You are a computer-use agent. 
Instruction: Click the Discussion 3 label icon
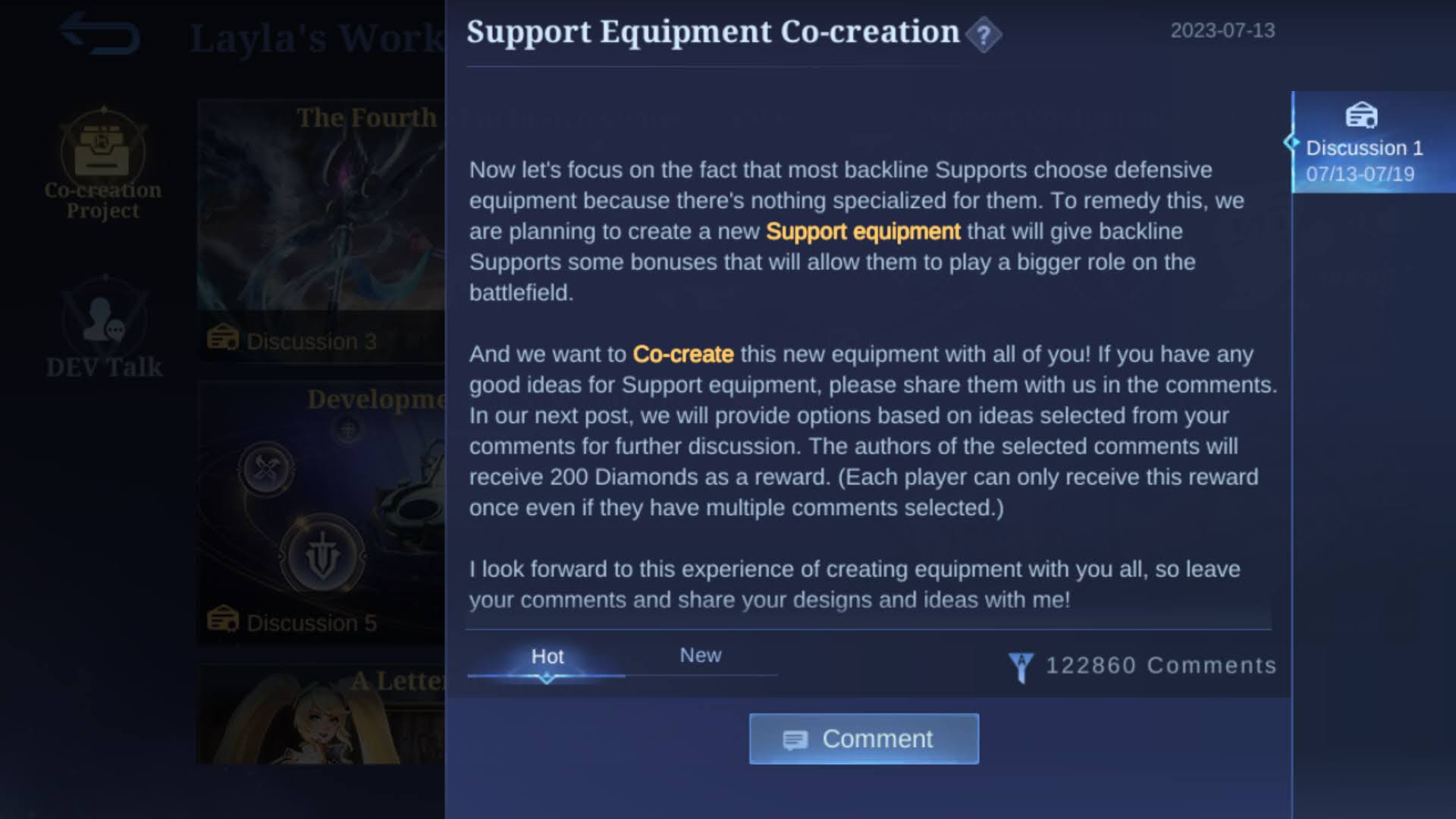[x=223, y=337]
